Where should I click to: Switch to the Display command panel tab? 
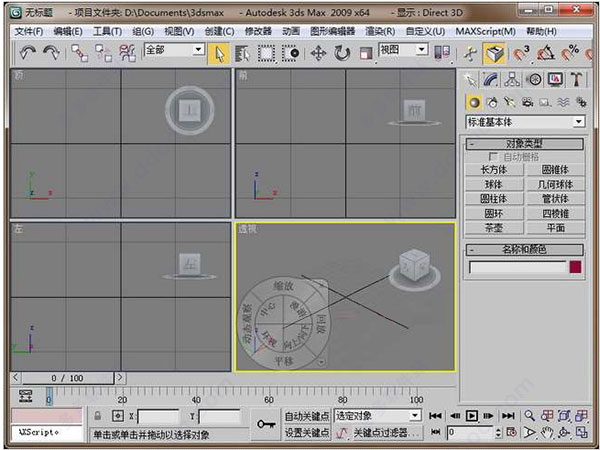(555, 80)
